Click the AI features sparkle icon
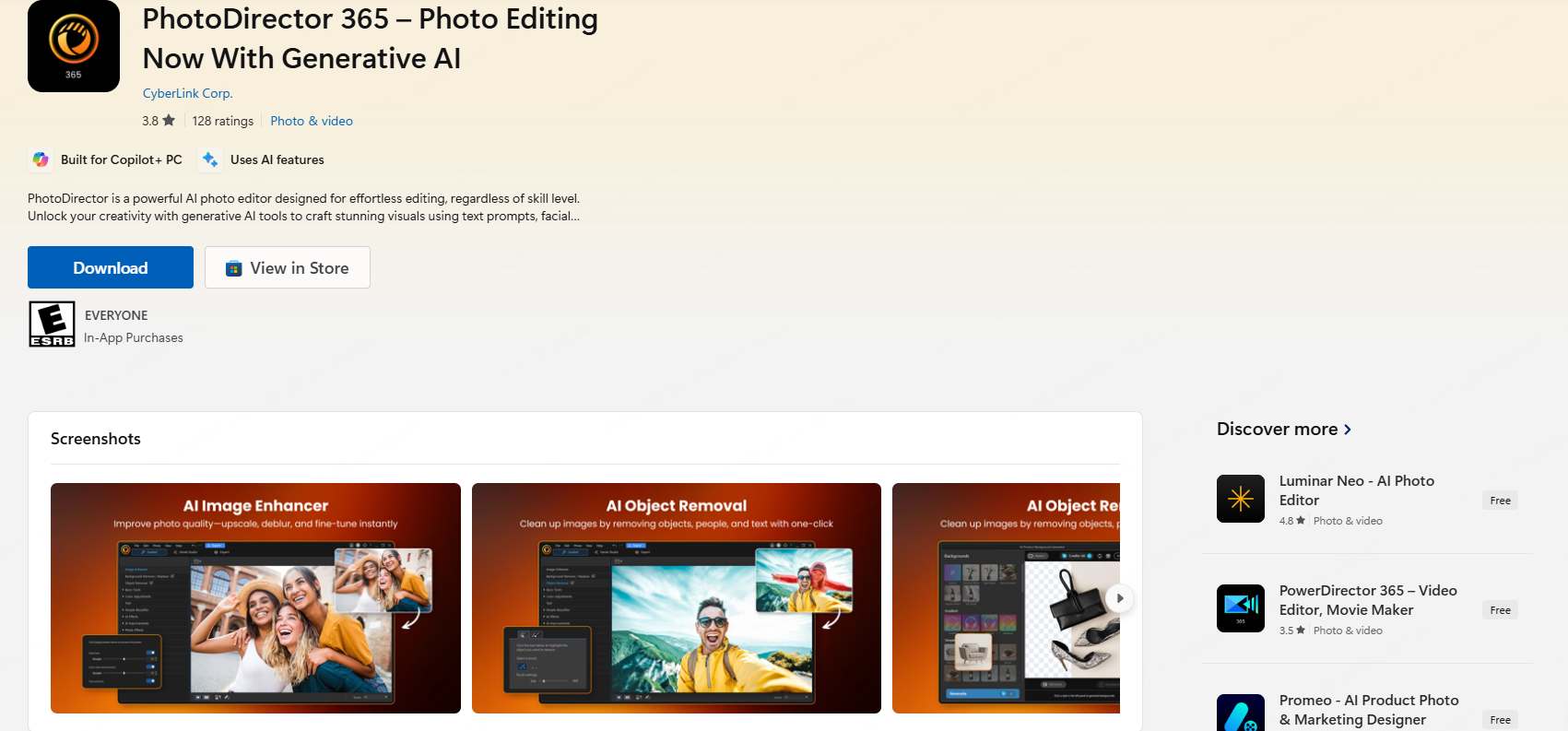This screenshot has height=731, width=1568. (210, 159)
